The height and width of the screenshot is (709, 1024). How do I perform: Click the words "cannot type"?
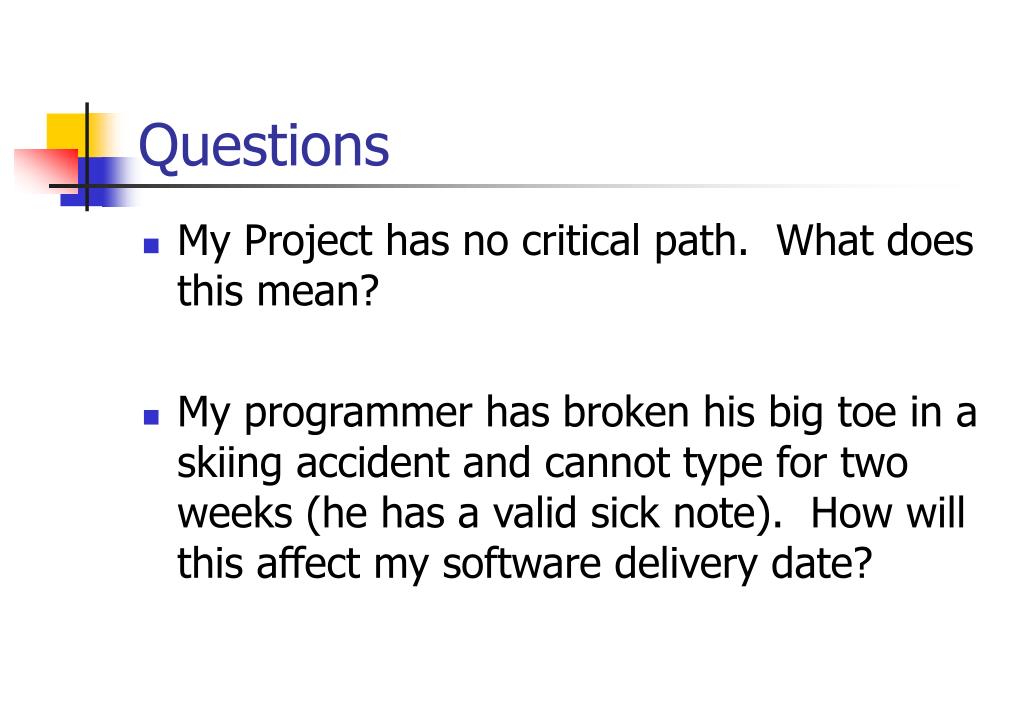point(654,465)
